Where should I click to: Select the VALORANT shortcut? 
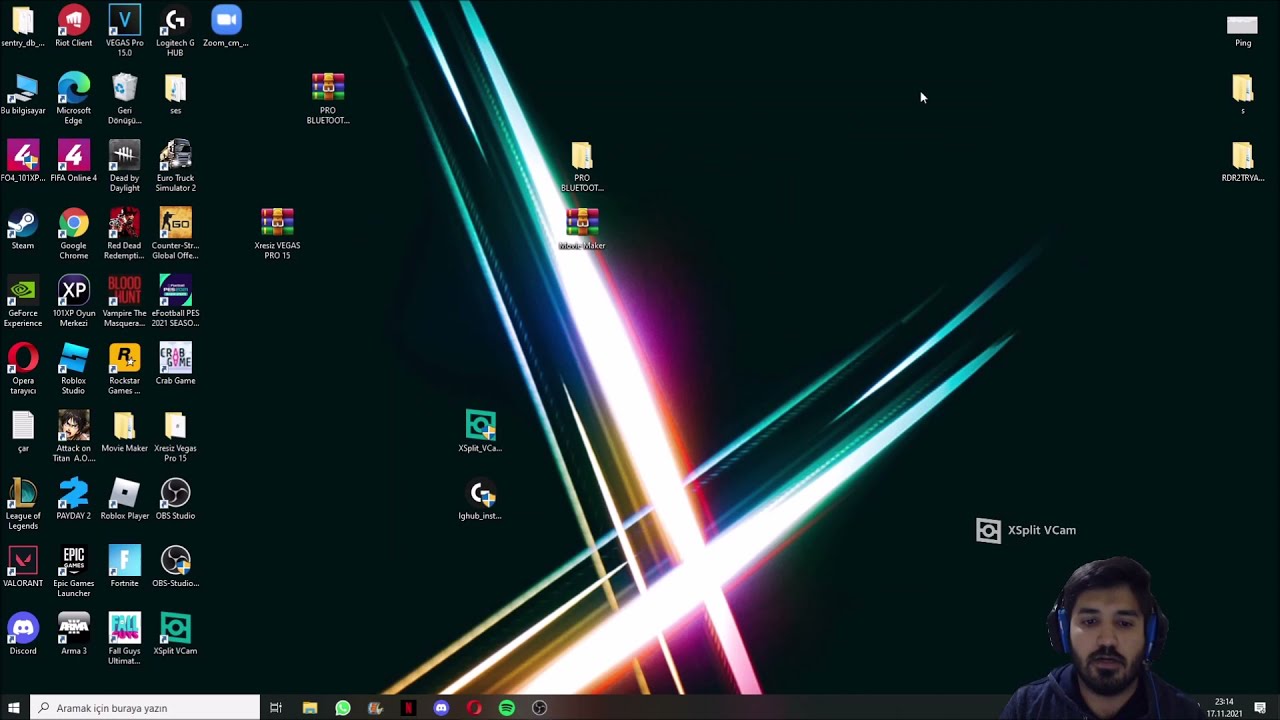(x=22, y=567)
